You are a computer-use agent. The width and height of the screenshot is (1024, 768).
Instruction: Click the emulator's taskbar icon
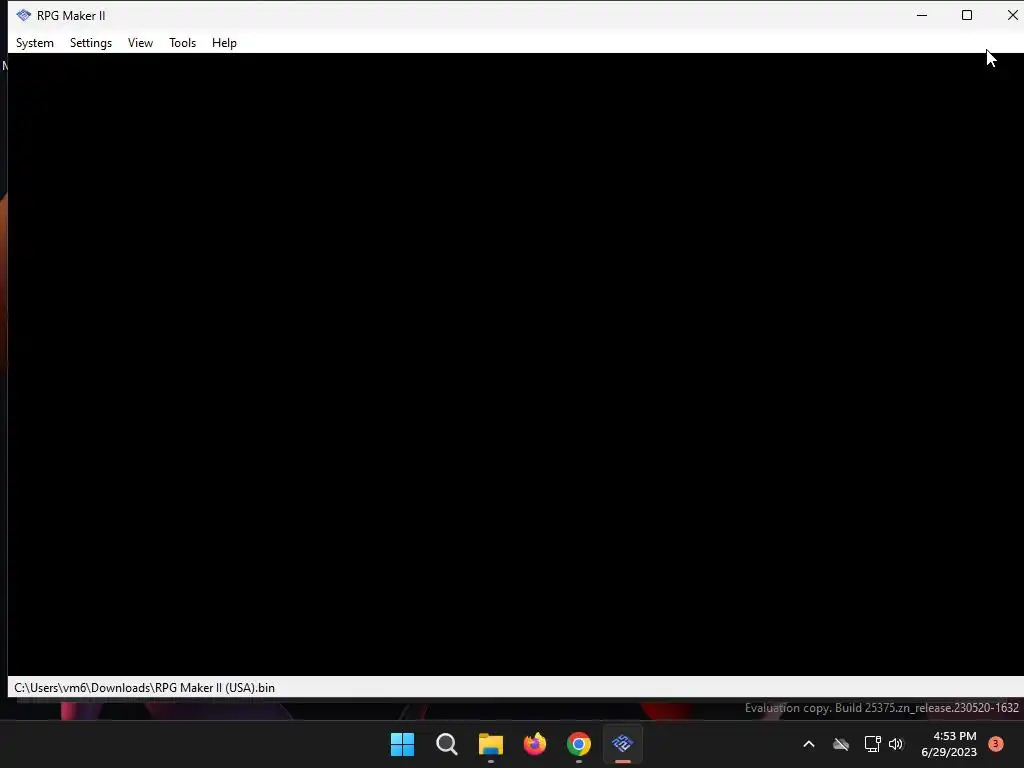click(623, 744)
